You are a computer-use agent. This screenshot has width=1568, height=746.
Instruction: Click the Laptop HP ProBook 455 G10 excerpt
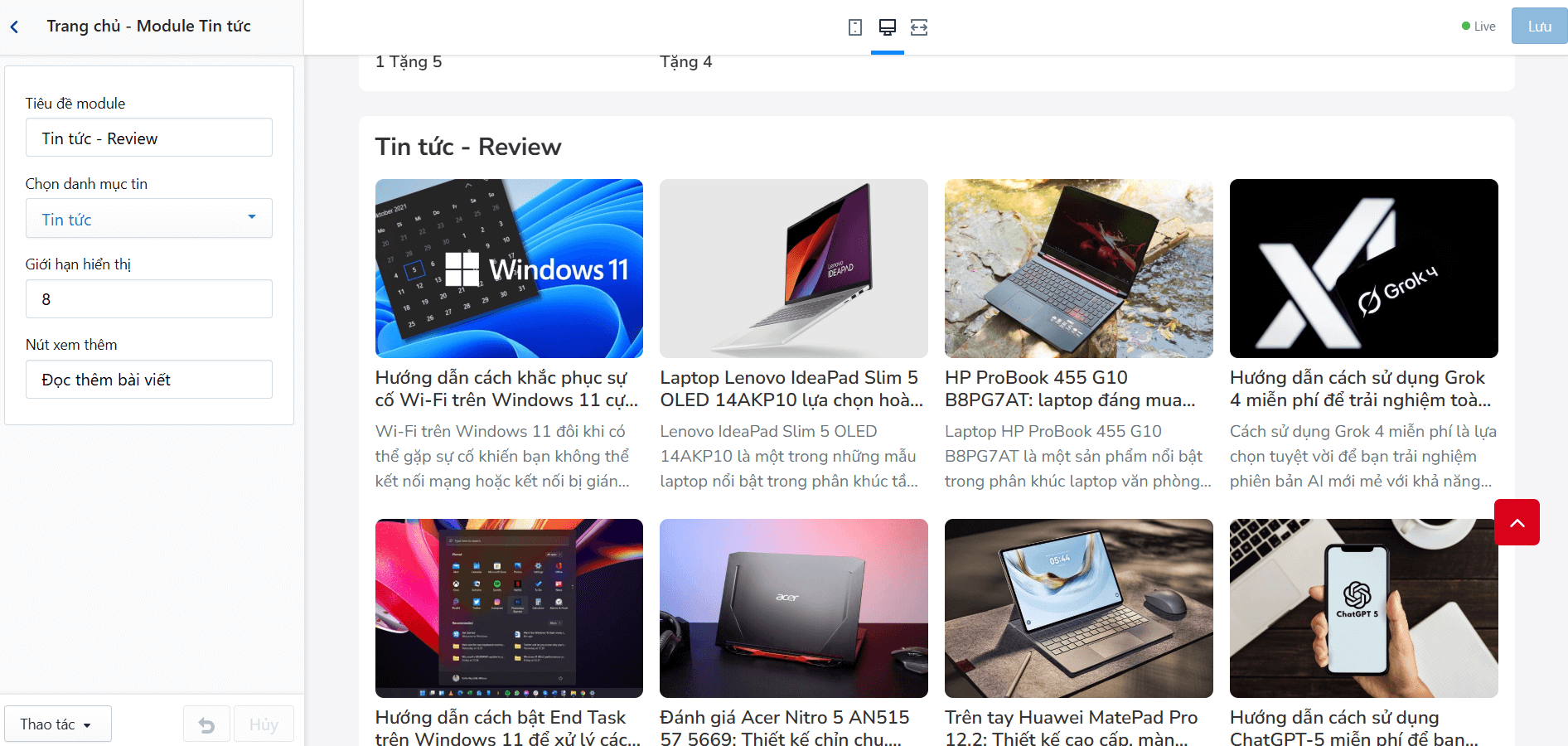click(x=1078, y=456)
